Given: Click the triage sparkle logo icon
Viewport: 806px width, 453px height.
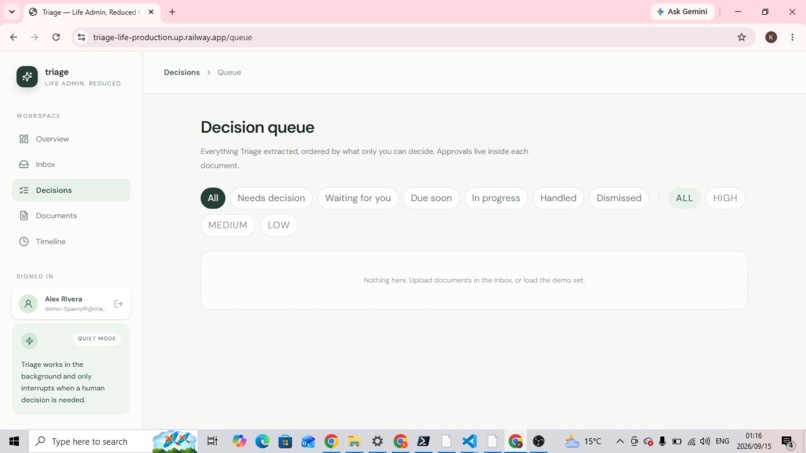Looking at the screenshot, I should point(27,77).
